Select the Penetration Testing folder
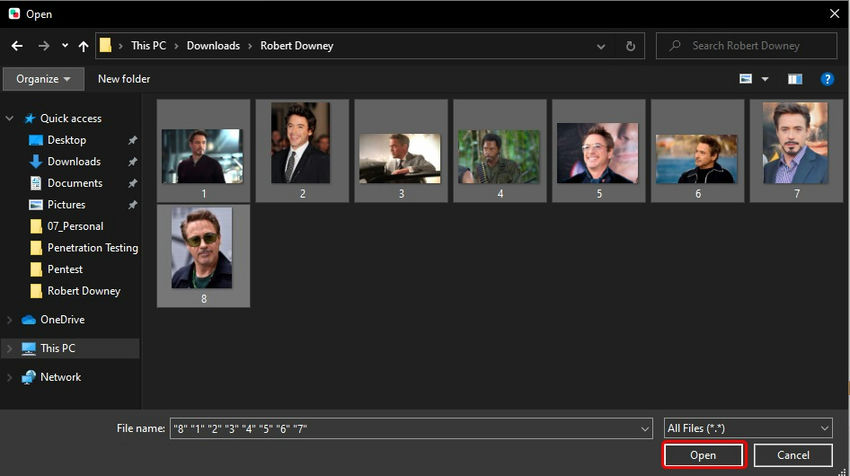The width and height of the screenshot is (850, 476). (92, 248)
